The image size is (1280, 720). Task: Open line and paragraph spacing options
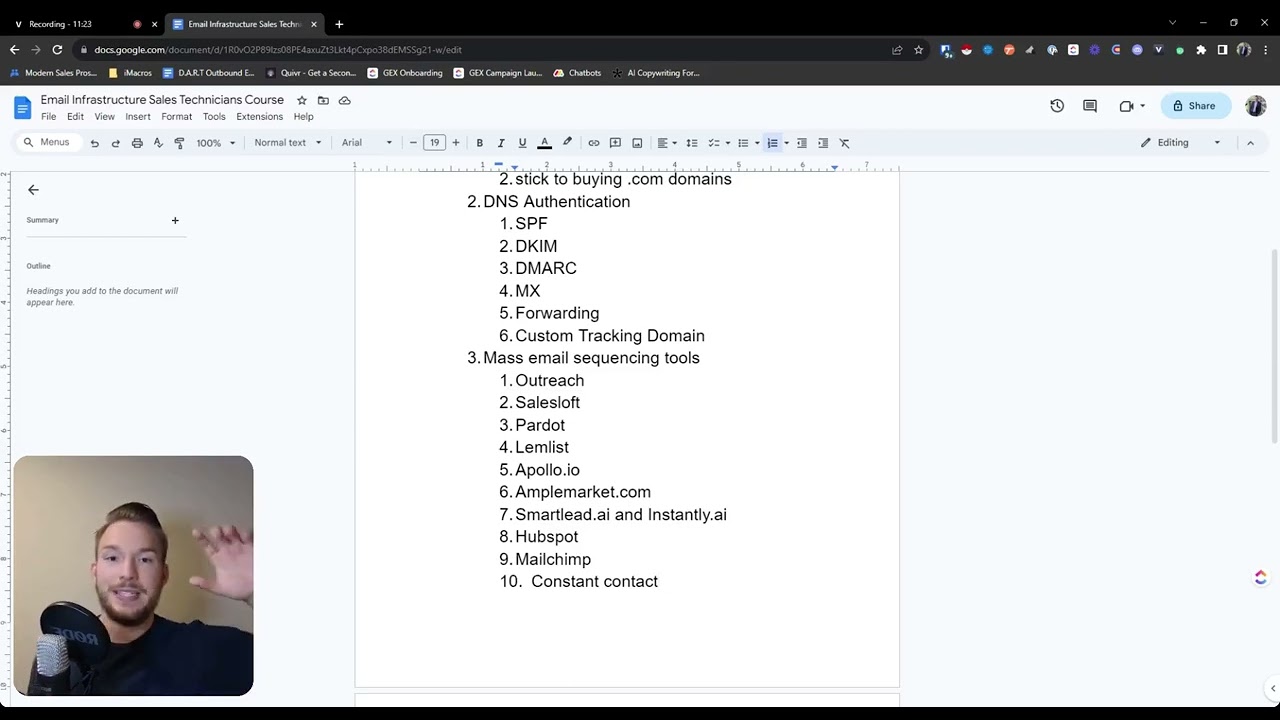[692, 143]
